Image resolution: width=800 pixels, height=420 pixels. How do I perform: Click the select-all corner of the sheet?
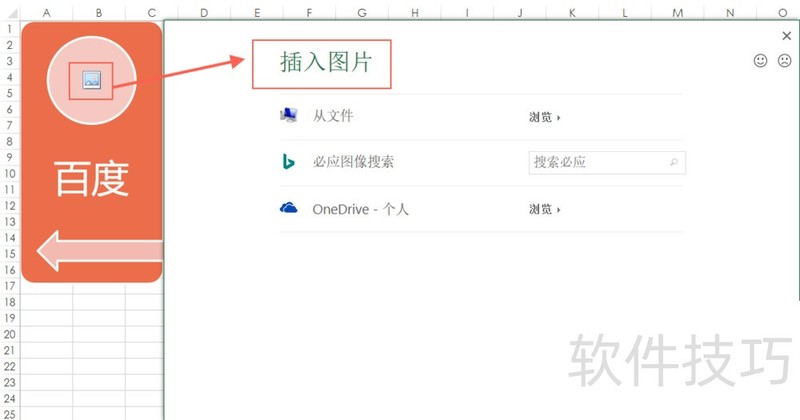(10, 13)
